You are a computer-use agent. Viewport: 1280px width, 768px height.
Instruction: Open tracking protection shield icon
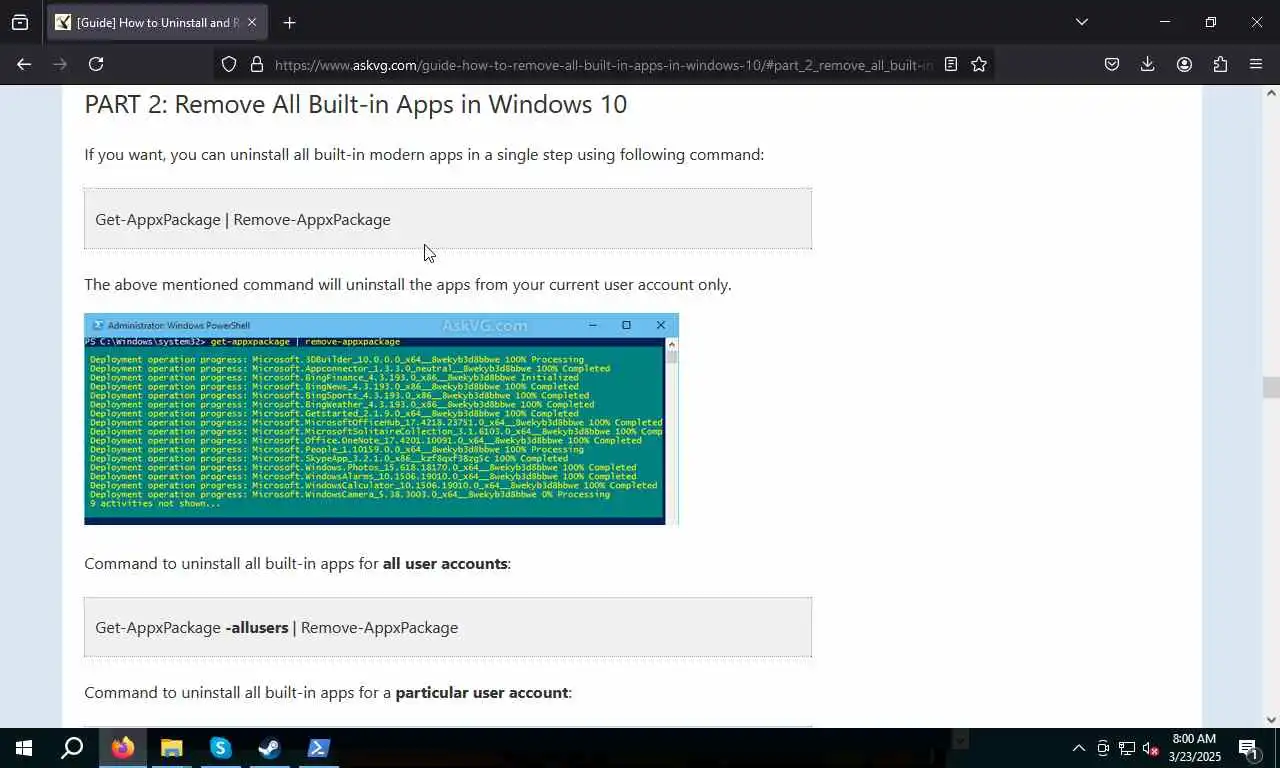[x=229, y=64]
